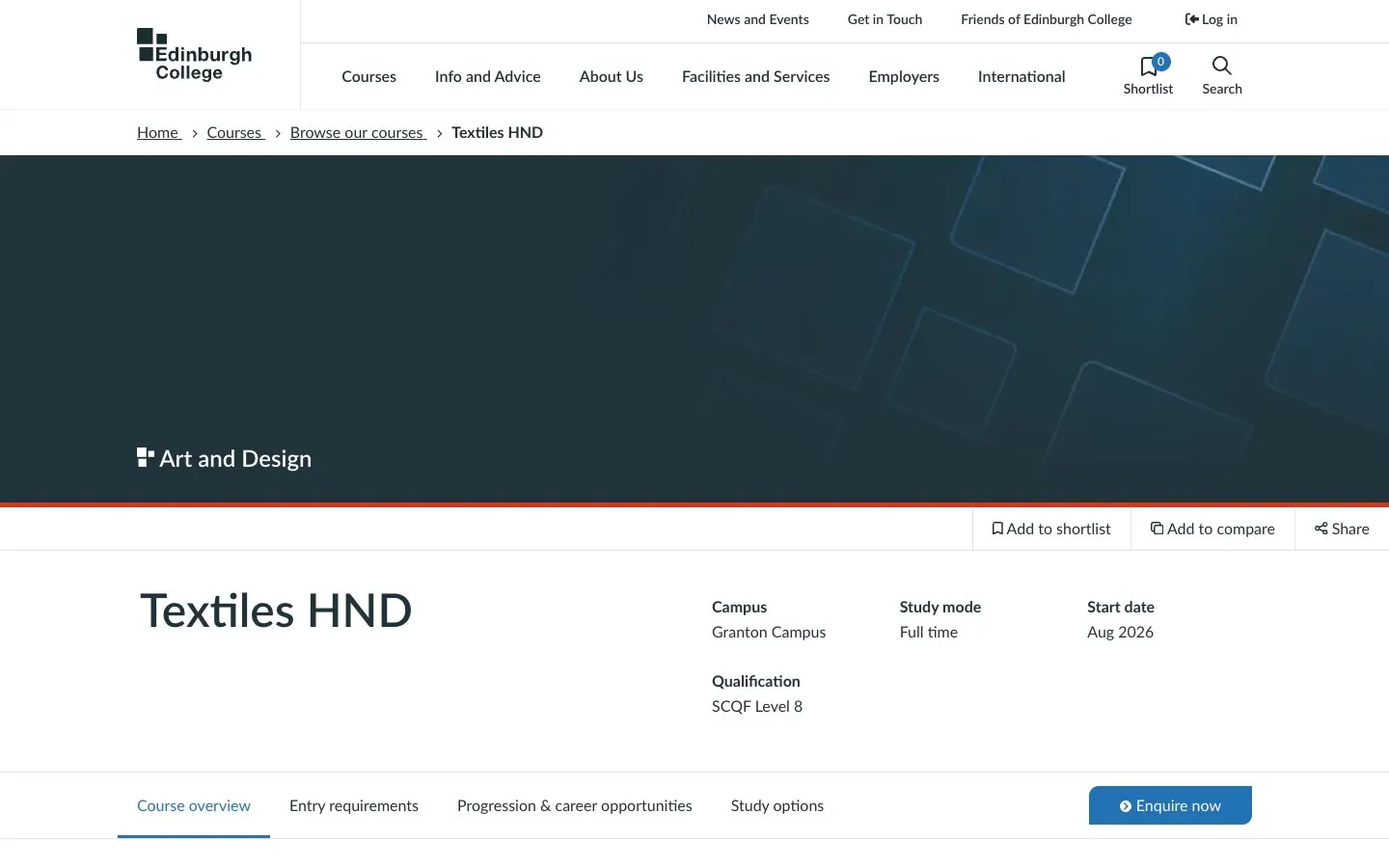Open the Employers menu
Viewport: 1389px width, 868px height.
904,76
